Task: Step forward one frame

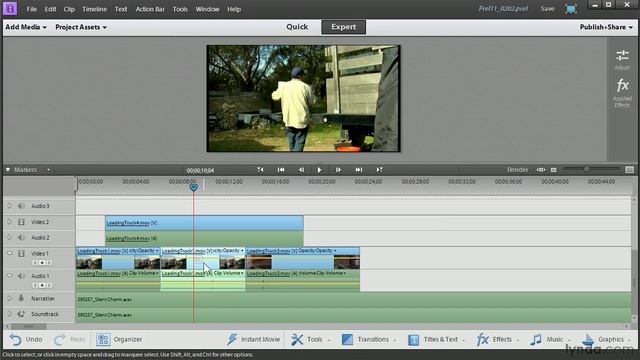Action: (338, 169)
